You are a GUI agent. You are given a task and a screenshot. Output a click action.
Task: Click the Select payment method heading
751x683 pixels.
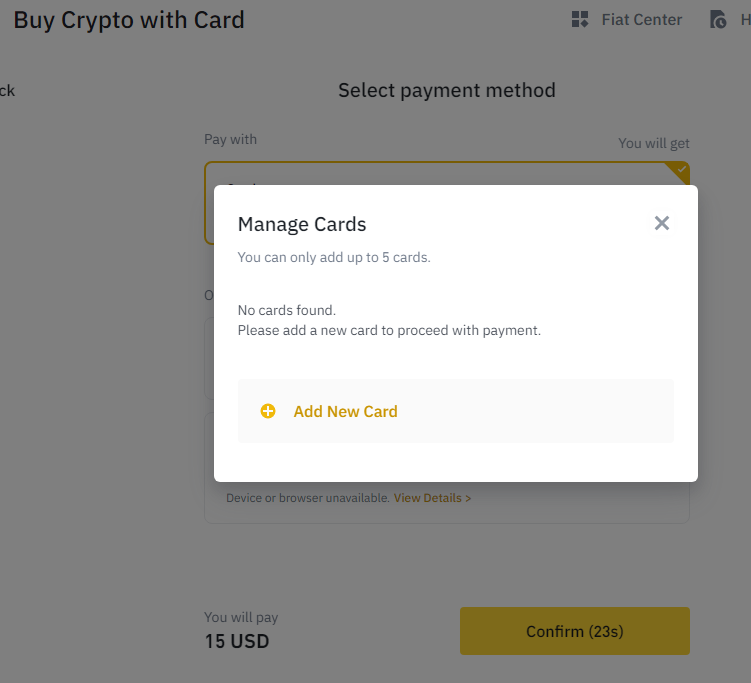pyautogui.click(x=446, y=90)
